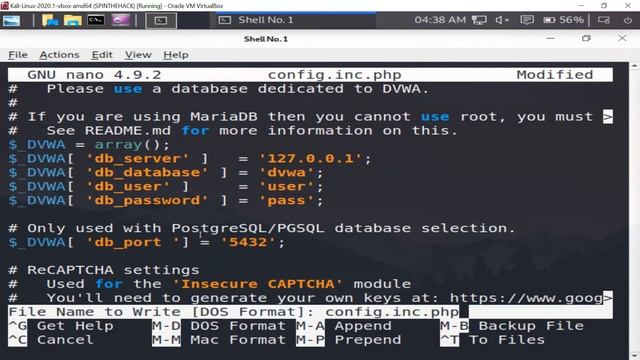Click the terminal scrollbar up arrow

coord(634,66)
